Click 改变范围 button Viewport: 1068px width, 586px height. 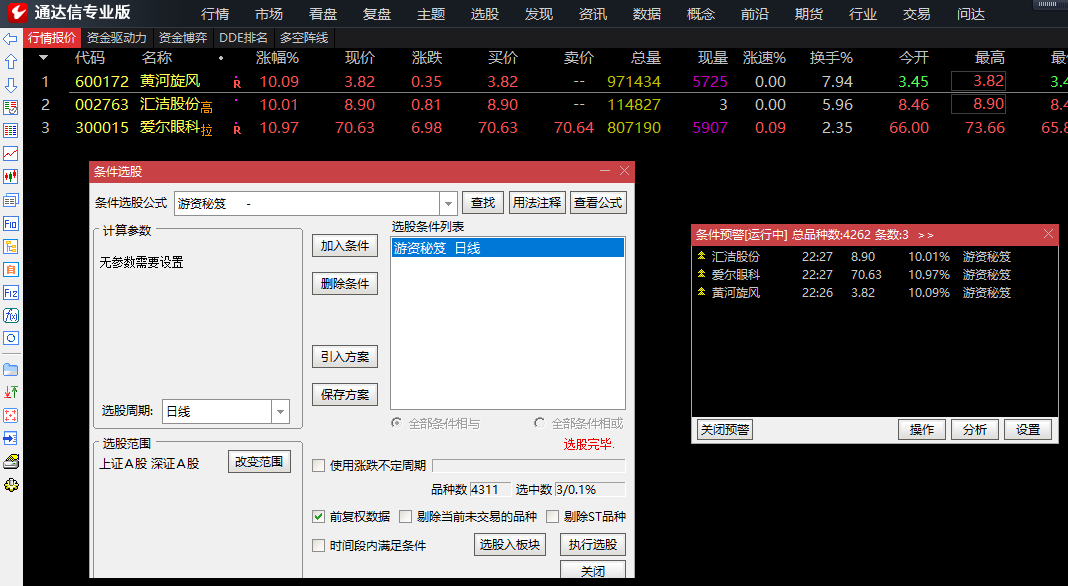(259, 461)
